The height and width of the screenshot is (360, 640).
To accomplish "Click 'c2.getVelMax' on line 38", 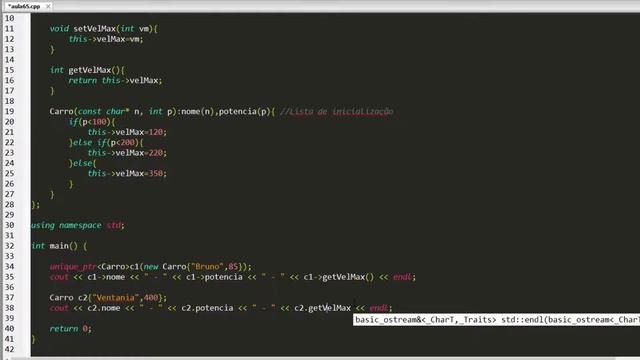I will [x=322, y=308].
